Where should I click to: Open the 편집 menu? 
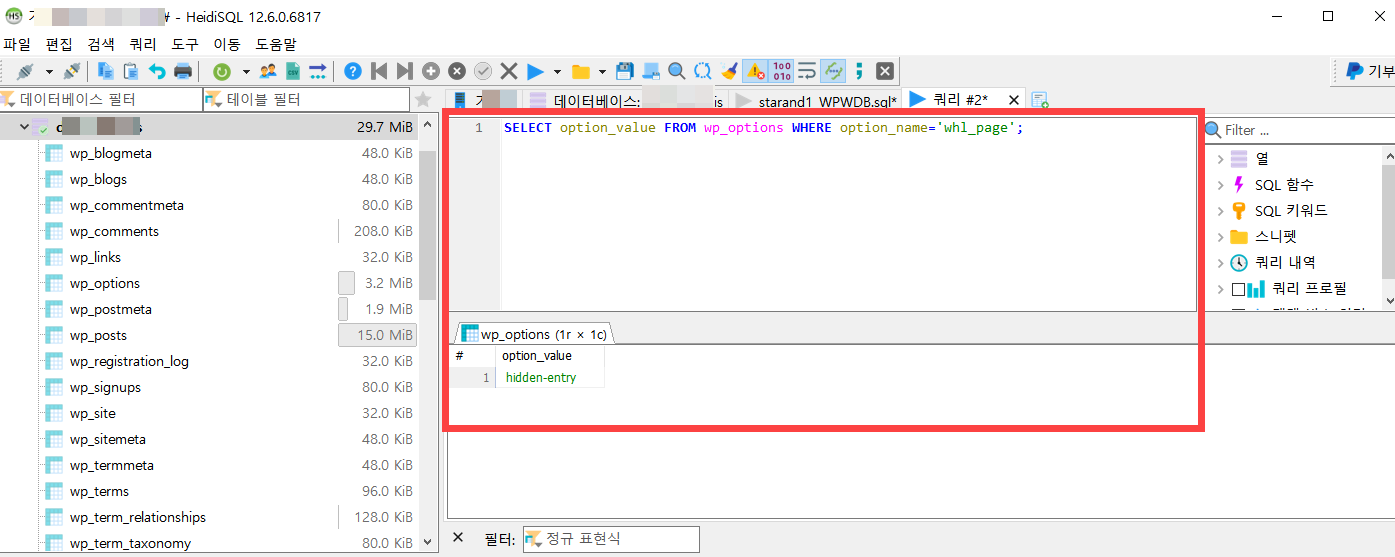pos(60,44)
